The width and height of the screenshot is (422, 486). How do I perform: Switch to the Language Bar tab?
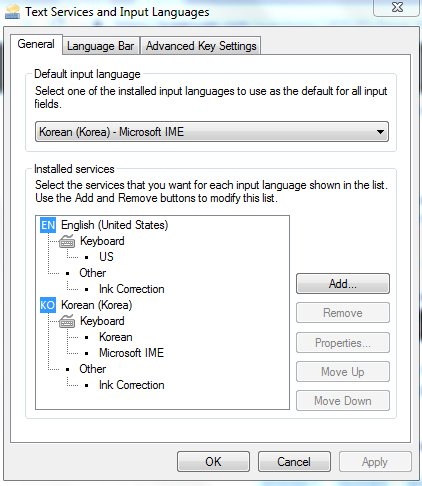click(101, 46)
